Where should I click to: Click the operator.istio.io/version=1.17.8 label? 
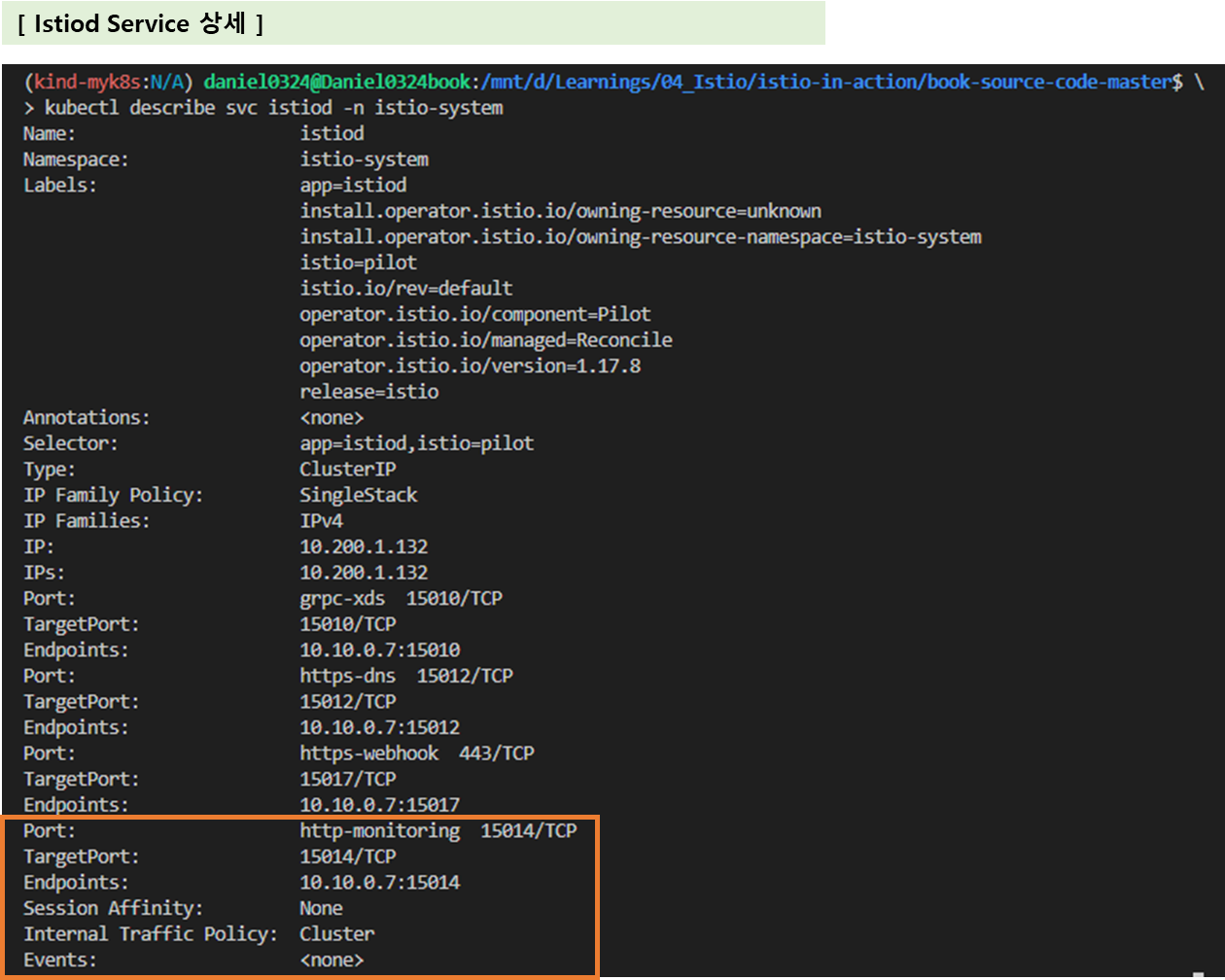tap(470, 366)
